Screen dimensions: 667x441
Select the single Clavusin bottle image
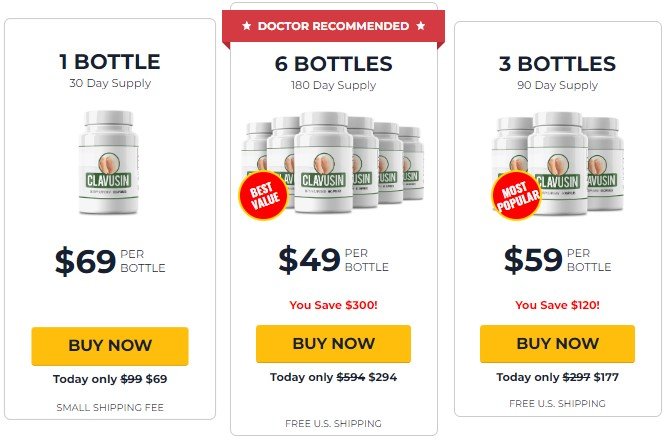pyautogui.click(x=109, y=162)
